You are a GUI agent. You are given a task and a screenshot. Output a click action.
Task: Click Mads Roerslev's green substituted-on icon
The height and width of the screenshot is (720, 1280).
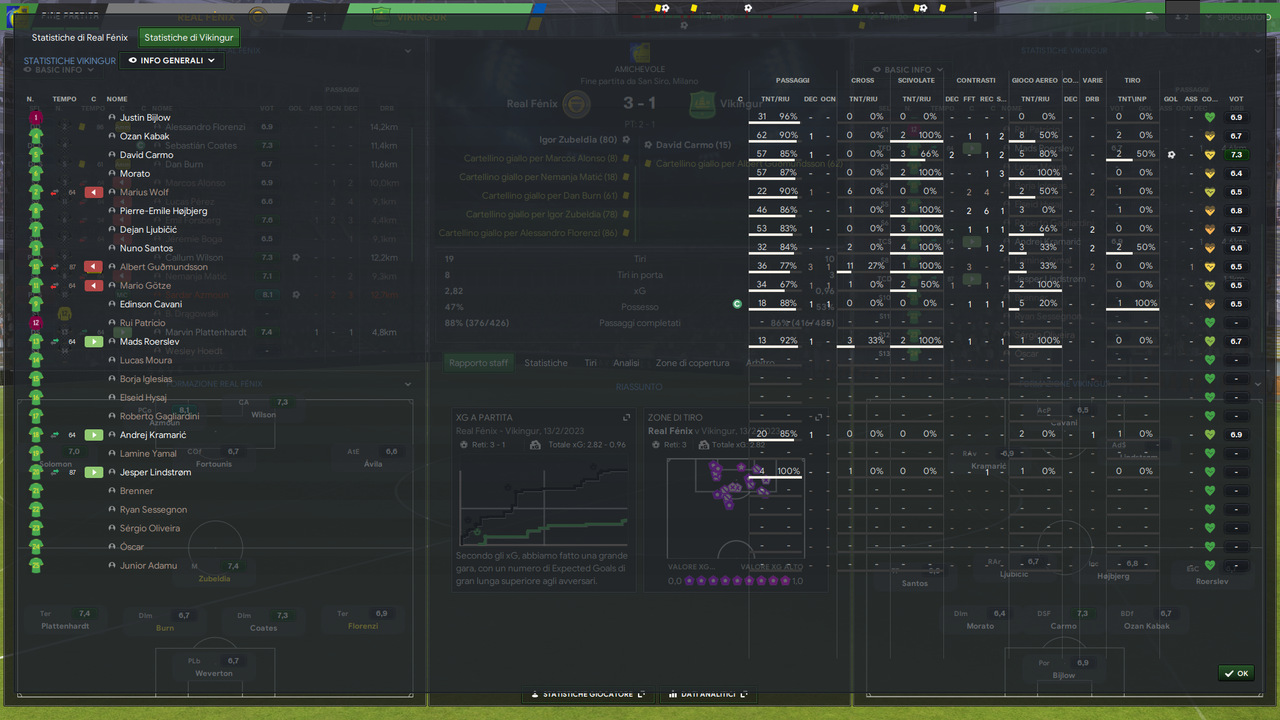pos(94,342)
